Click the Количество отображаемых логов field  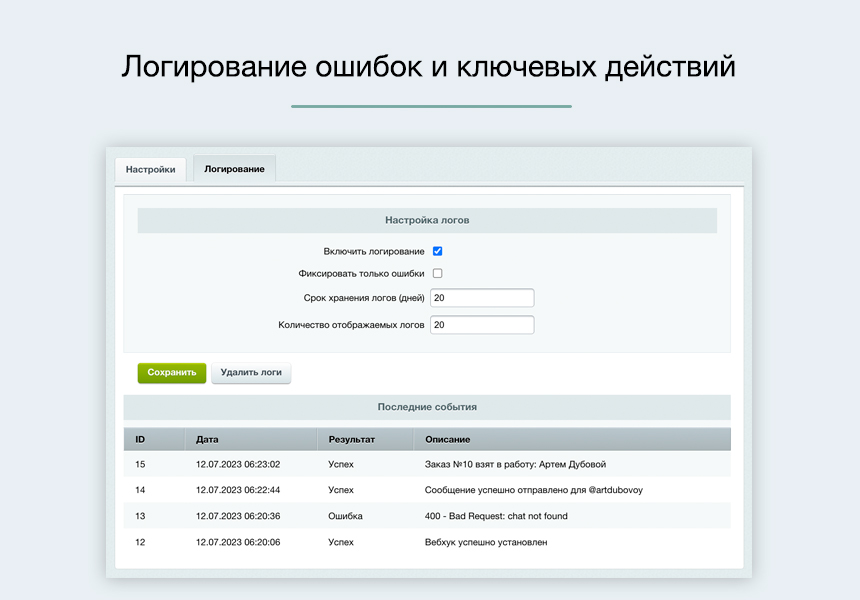pos(482,324)
